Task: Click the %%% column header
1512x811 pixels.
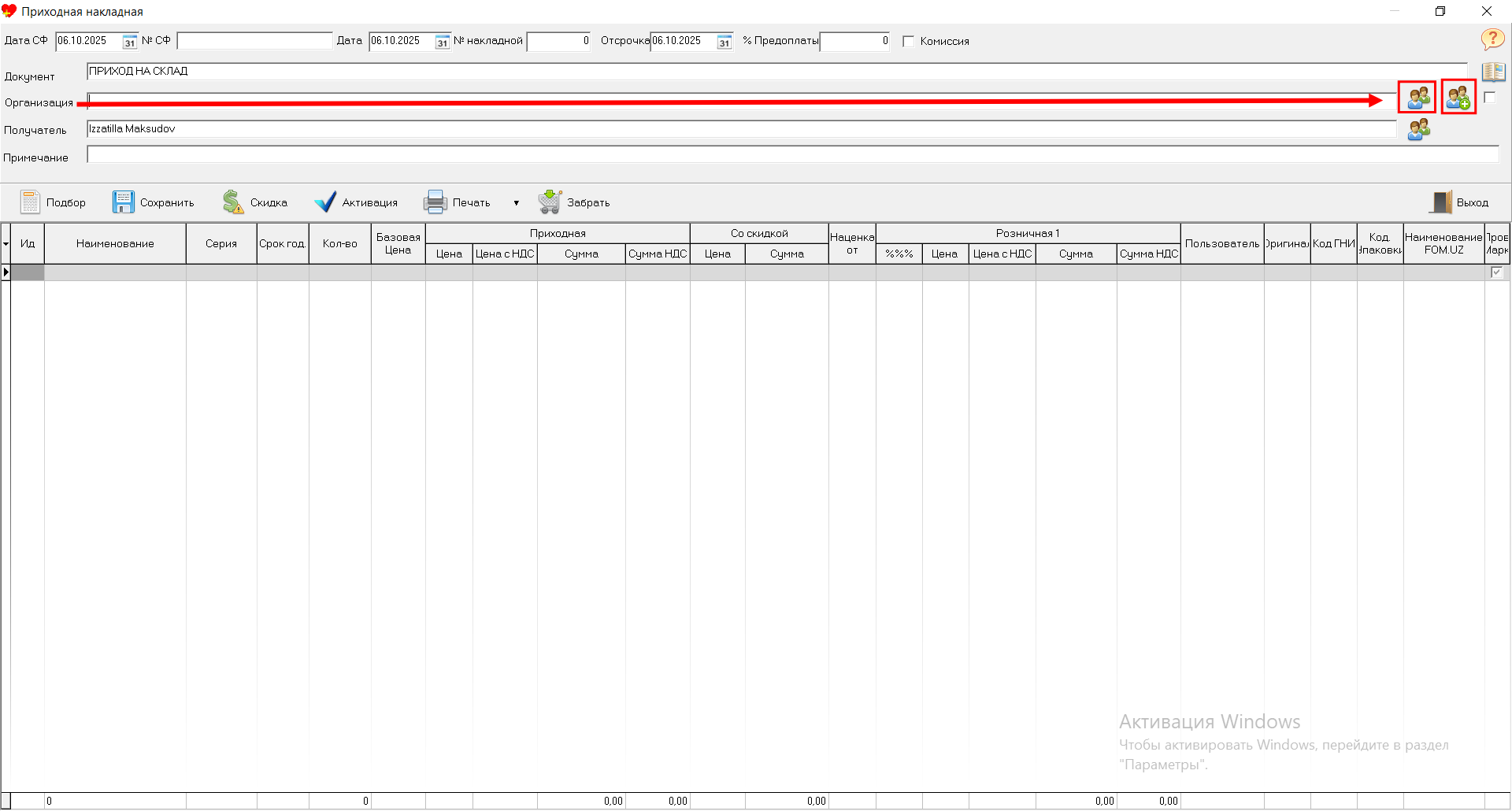Action: (899, 254)
